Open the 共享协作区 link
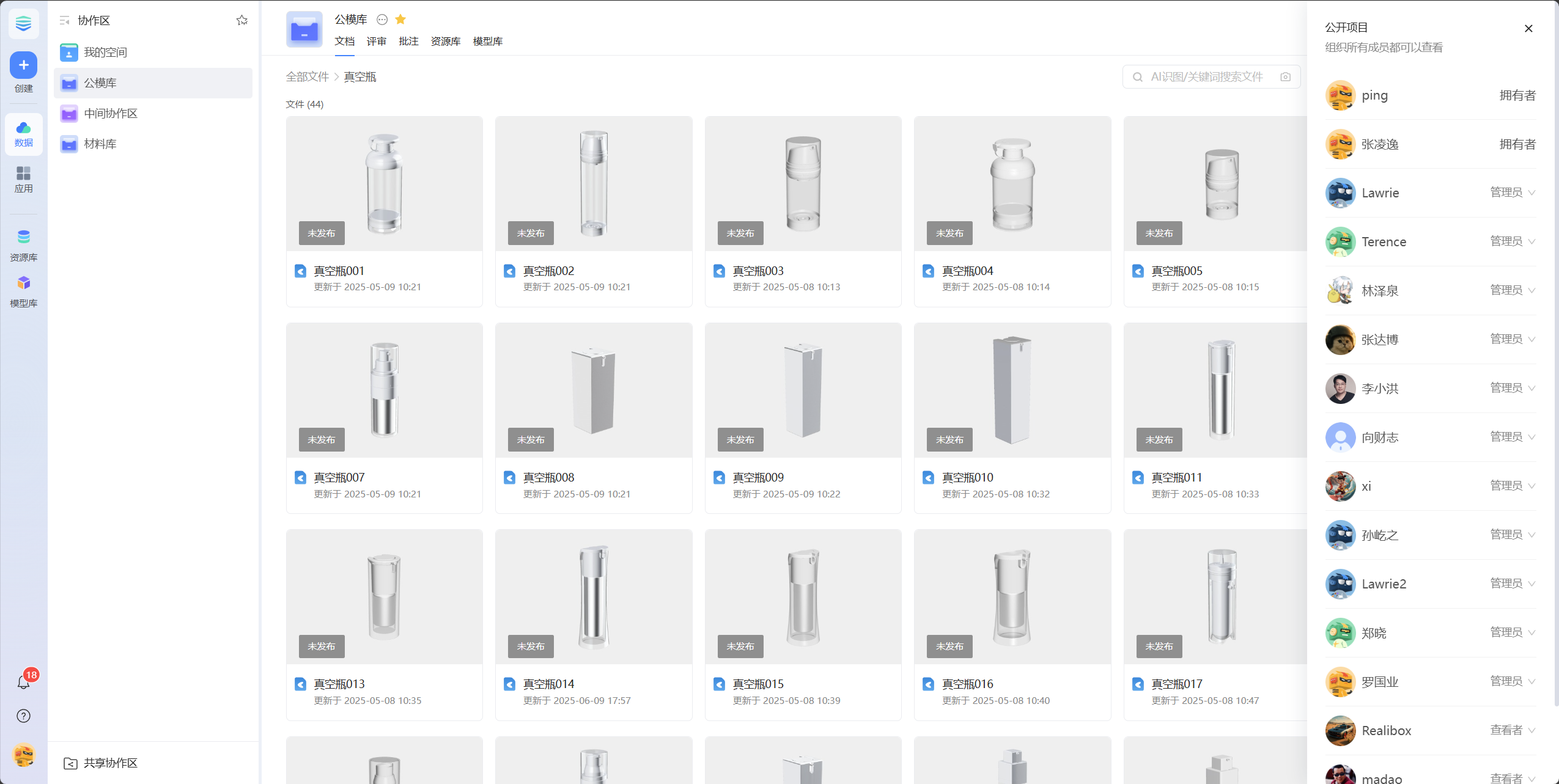The width and height of the screenshot is (1559, 784). pos(111,763)
